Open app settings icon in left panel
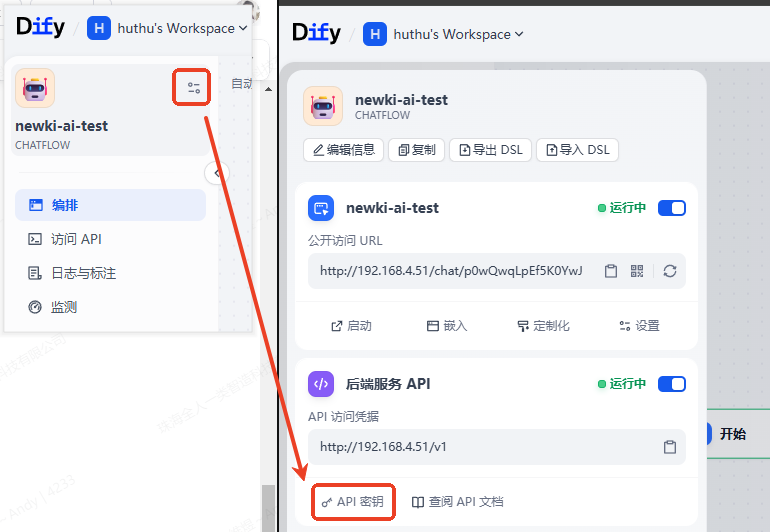770x532 pixels. point(193,87)
